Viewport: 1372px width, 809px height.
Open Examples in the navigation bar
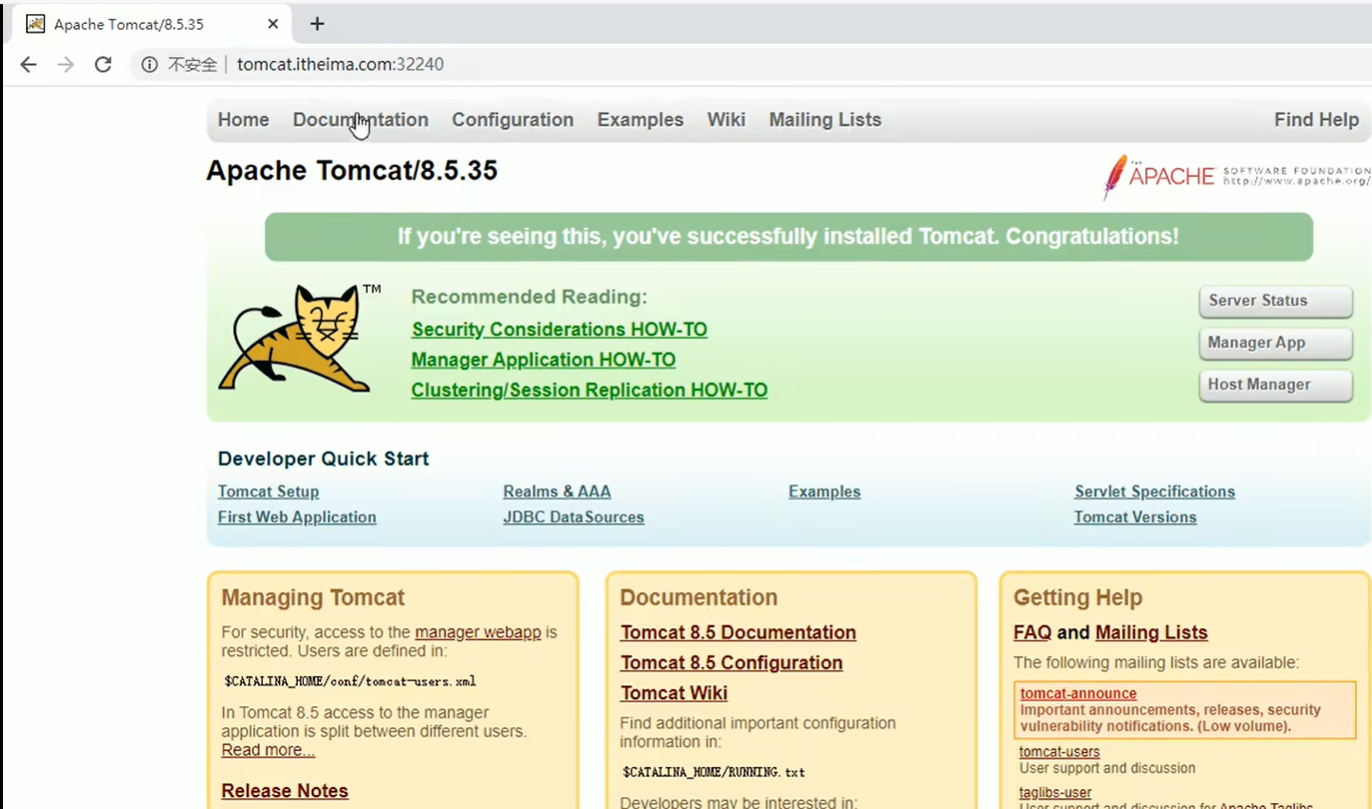640,120
